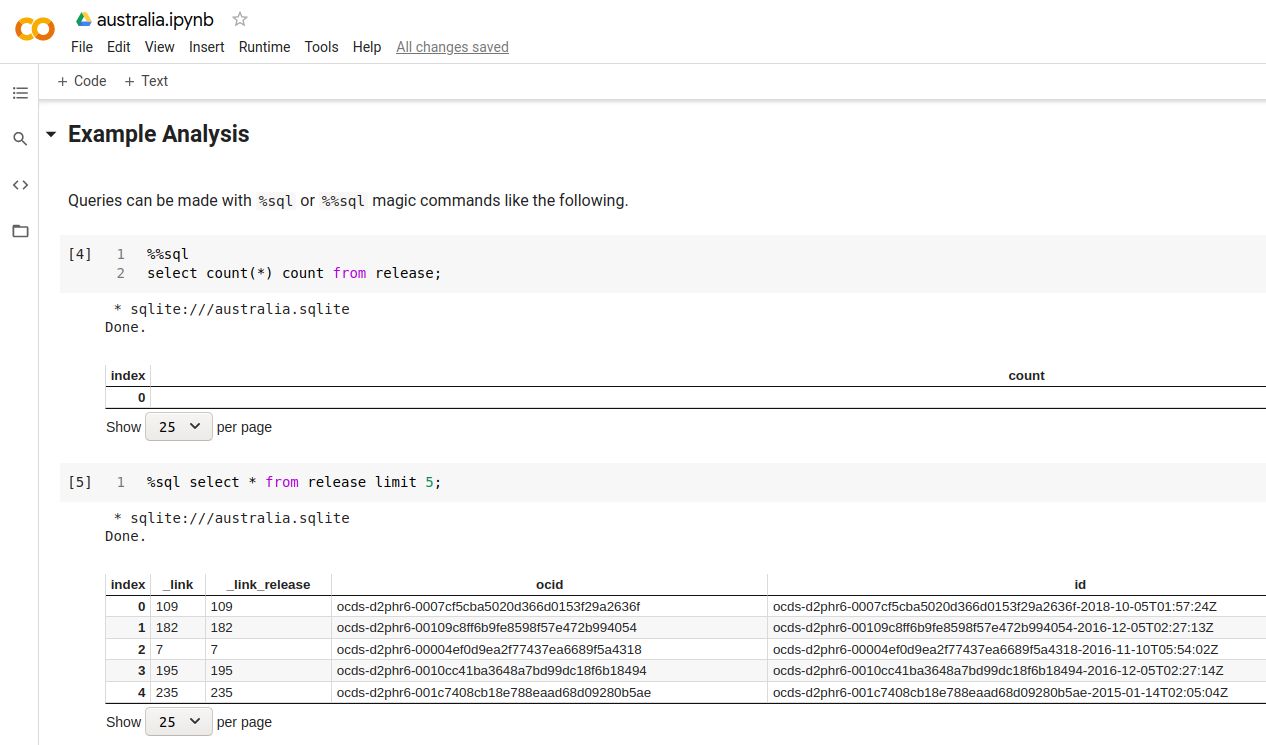Open the Insert menu
Viewport: 1266px width, 745px height.
pyautogui.click(x=206, y=47)
